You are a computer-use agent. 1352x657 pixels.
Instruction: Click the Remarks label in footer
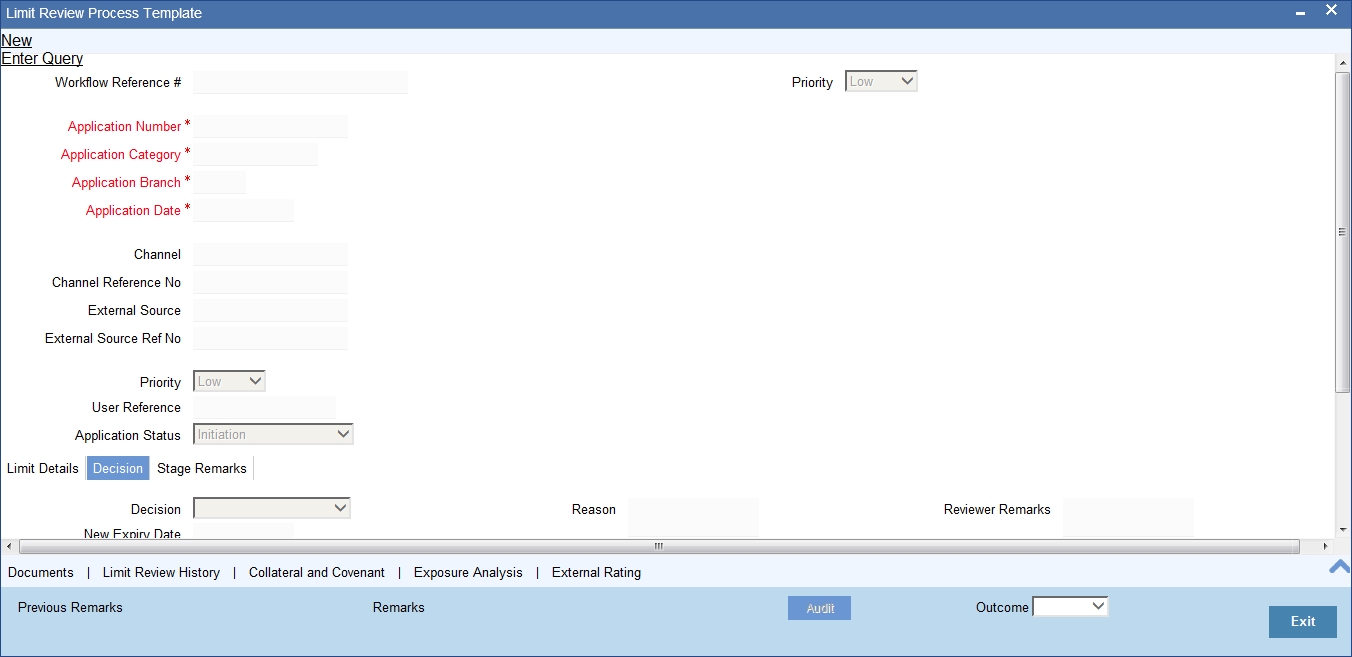point(398,607)
